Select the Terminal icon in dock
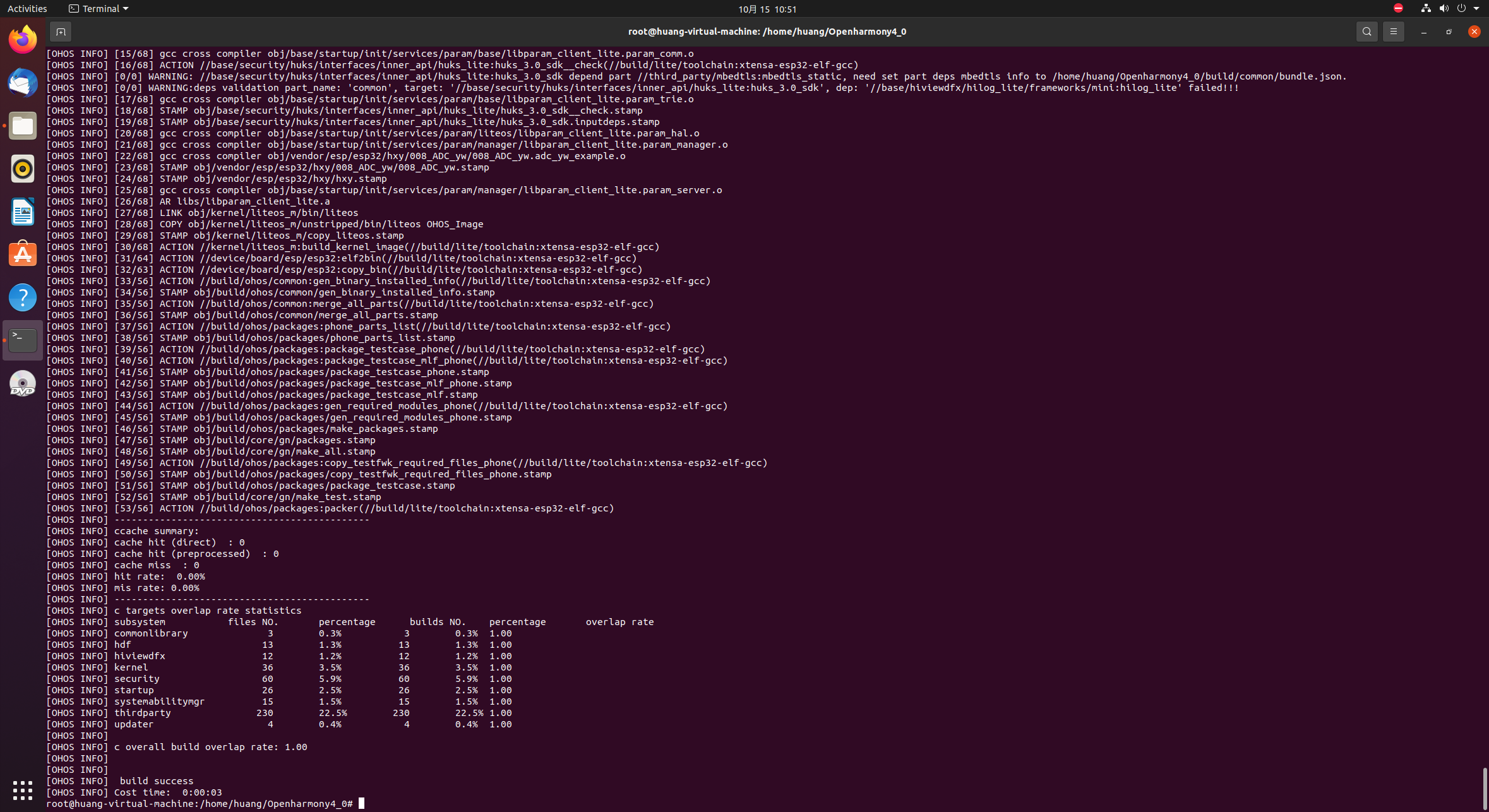 [23, 340]
